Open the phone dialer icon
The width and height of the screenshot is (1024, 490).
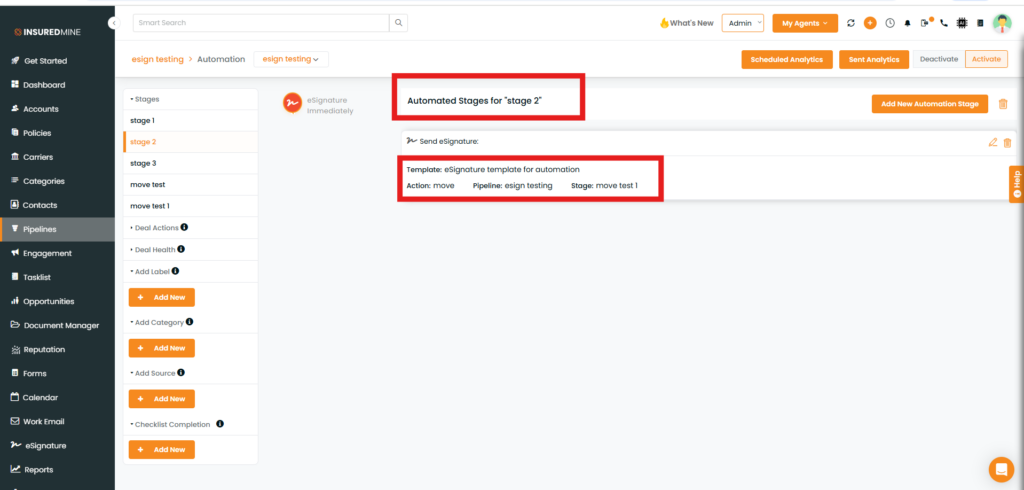(943, 23)
